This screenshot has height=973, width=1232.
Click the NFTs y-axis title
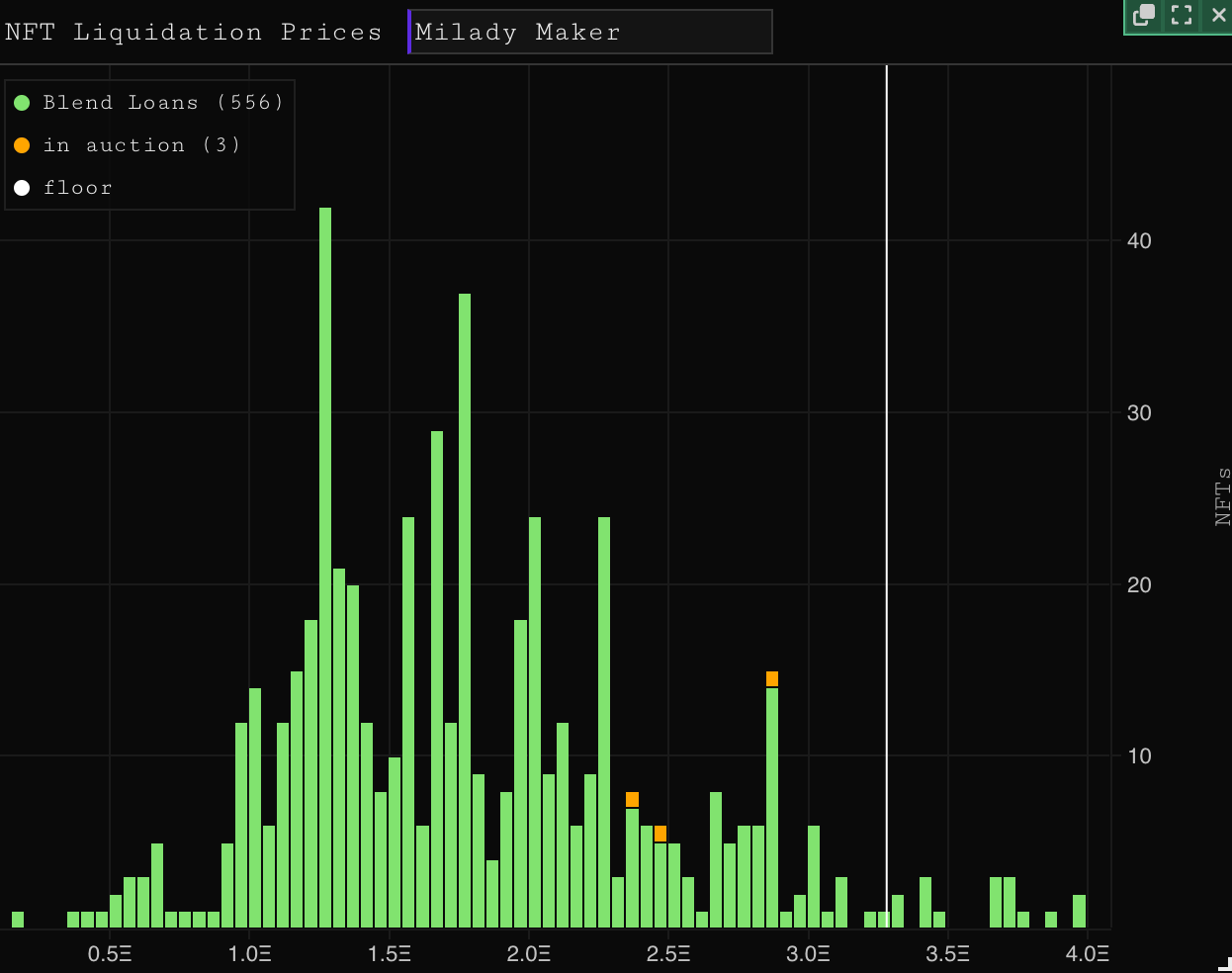coord(1222,496)
